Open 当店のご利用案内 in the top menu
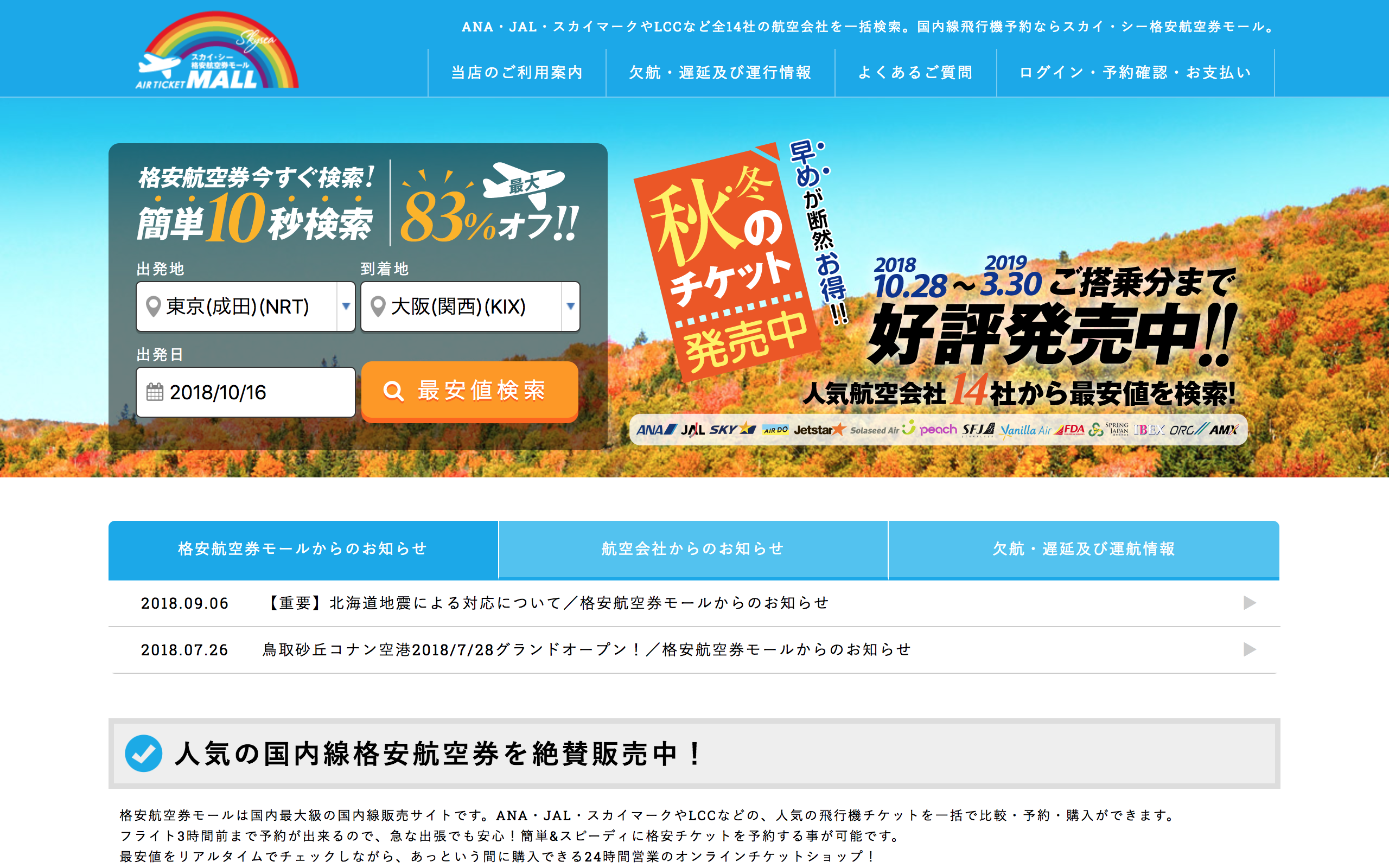Screen dimensions: 1389x868 click(x=517, y=72)
